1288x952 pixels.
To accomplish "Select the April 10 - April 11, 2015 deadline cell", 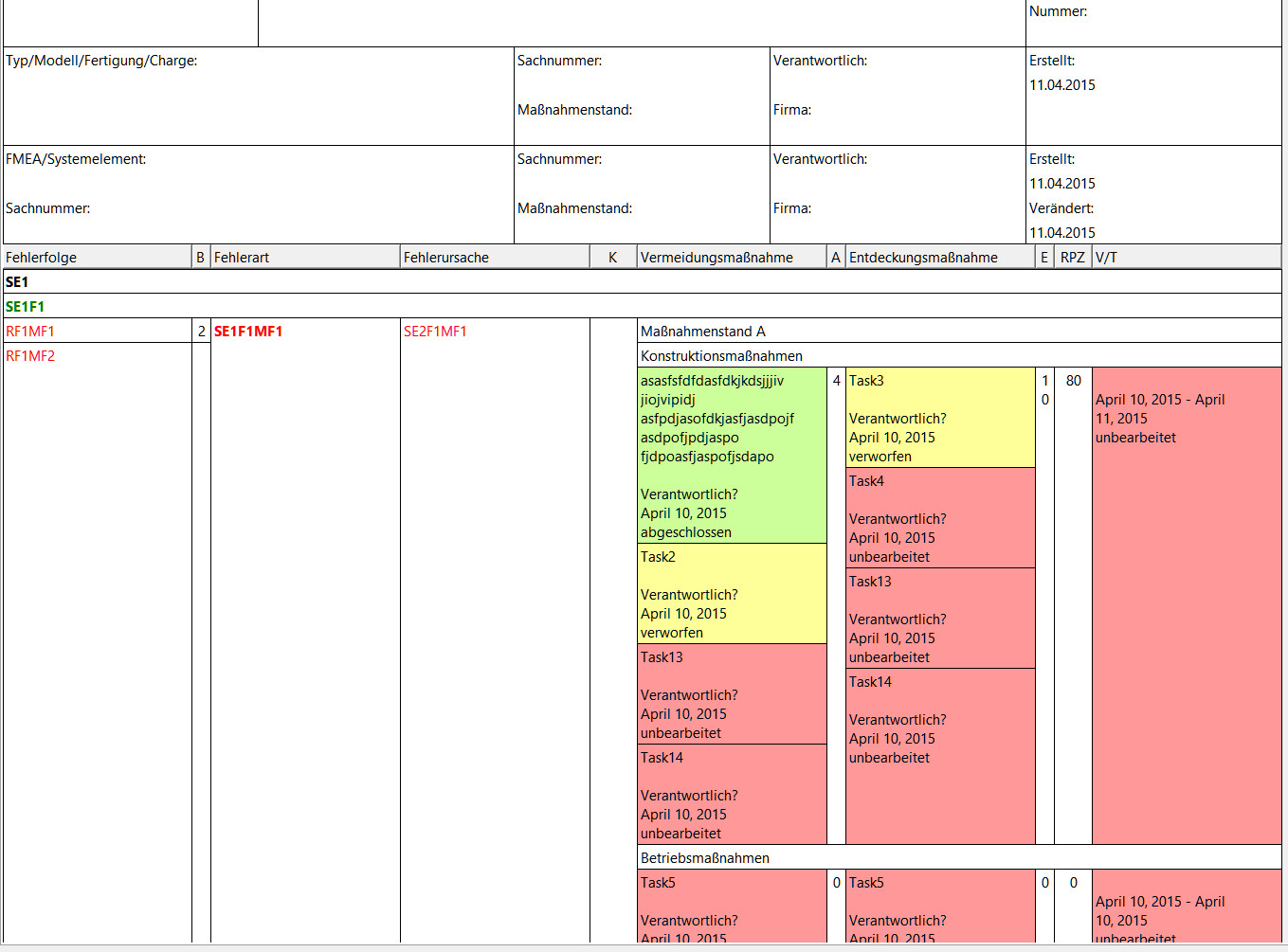I will [x=1187, y=606].
